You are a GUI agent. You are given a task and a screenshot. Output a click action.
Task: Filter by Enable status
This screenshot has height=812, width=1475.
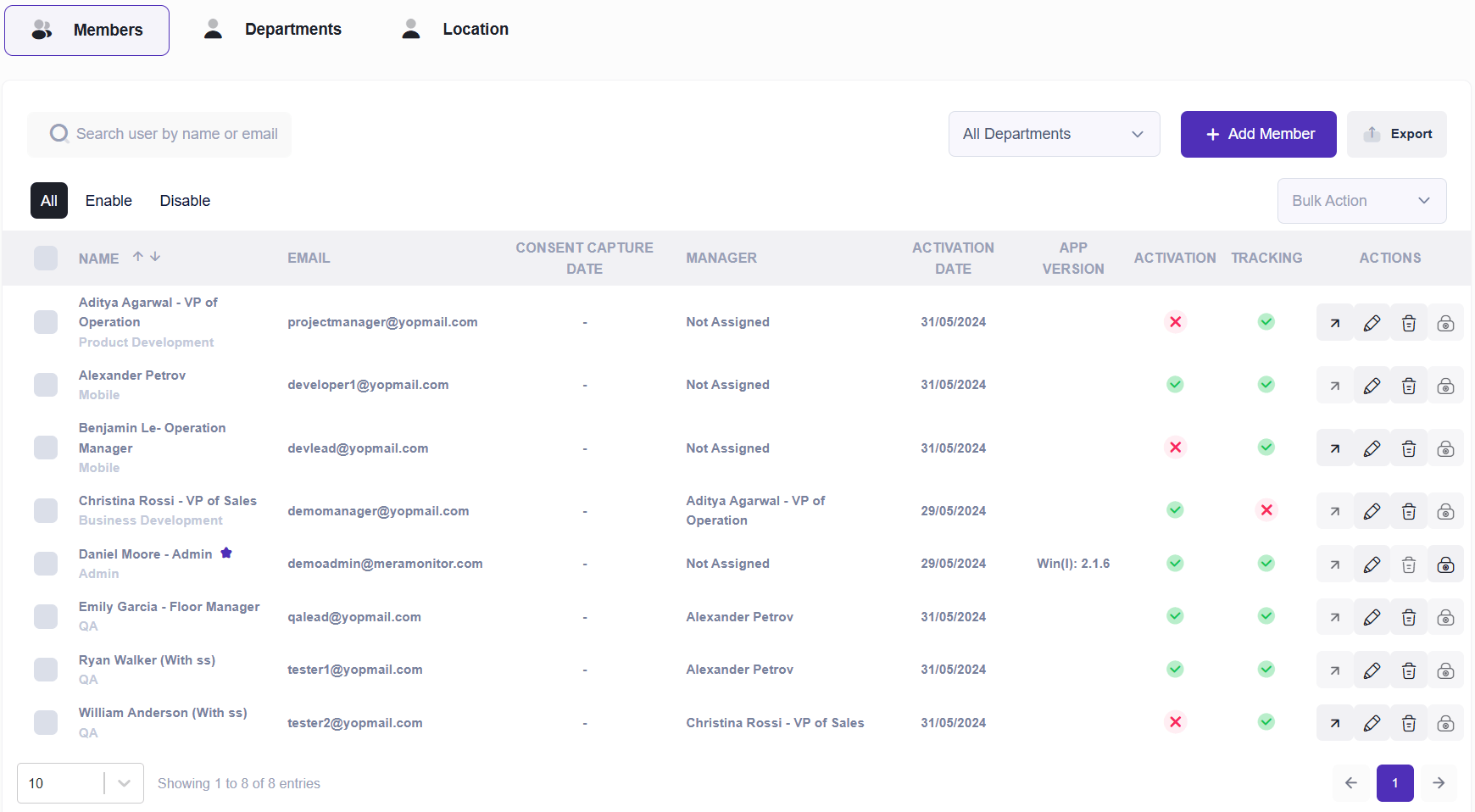click(x=109, y=201)
